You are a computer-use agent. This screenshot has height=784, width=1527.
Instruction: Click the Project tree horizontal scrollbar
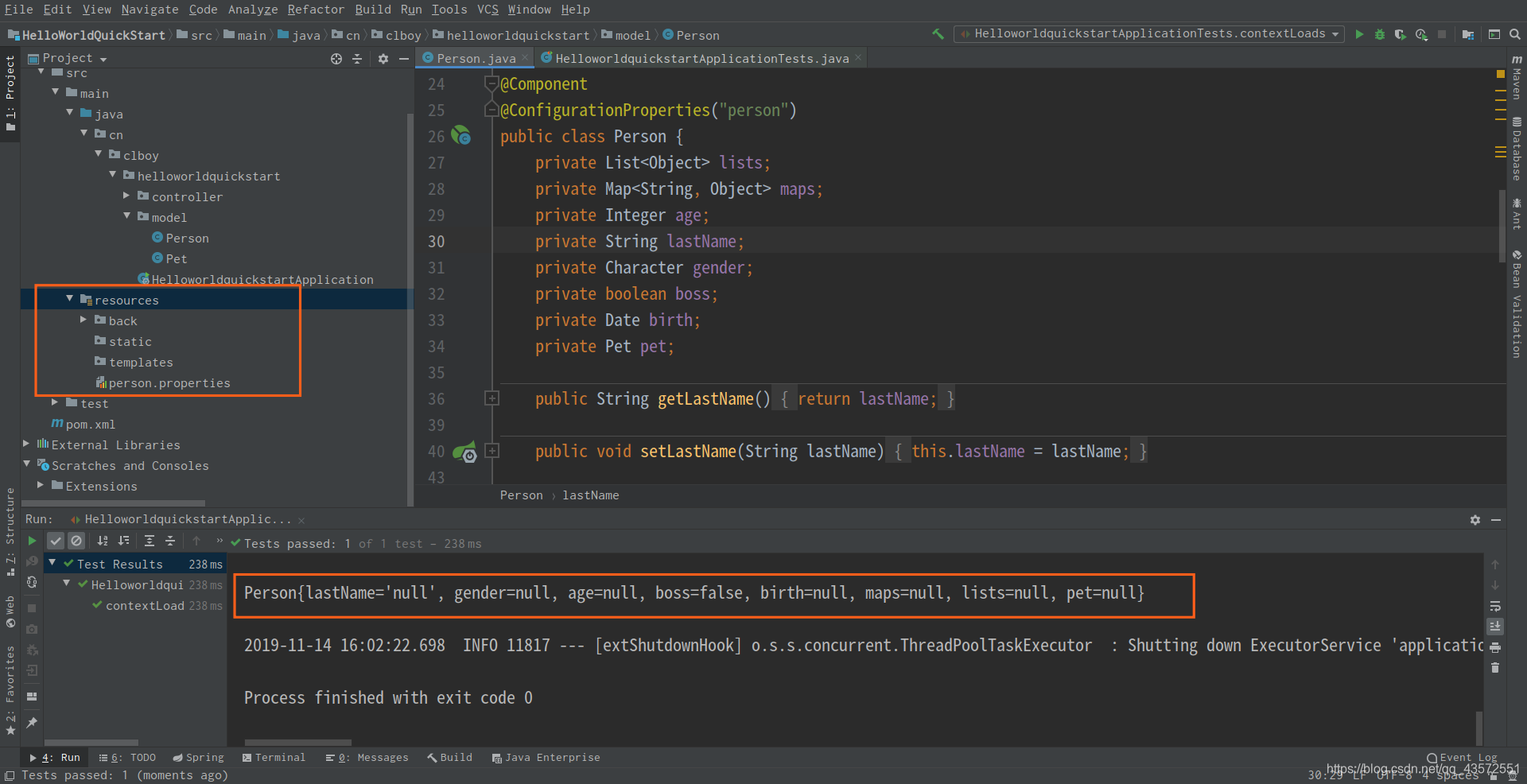pos(114,503)
